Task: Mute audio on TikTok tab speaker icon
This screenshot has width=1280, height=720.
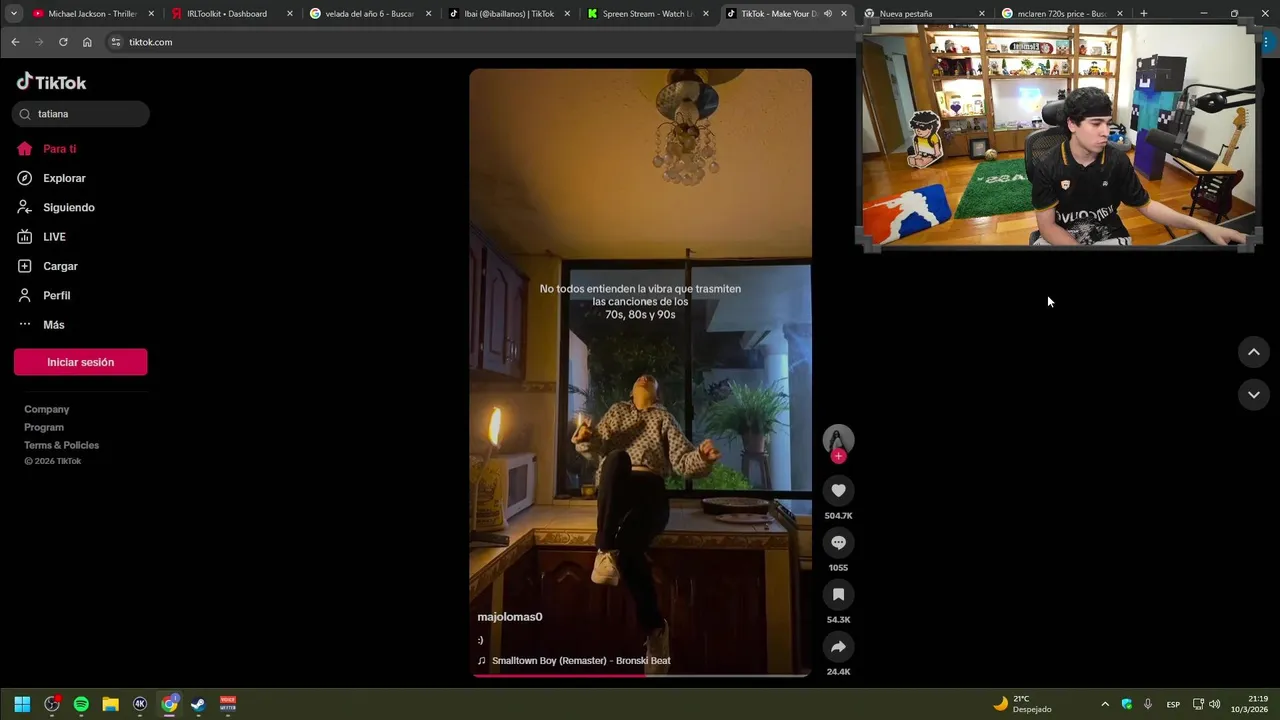Action: click(827, 14)
